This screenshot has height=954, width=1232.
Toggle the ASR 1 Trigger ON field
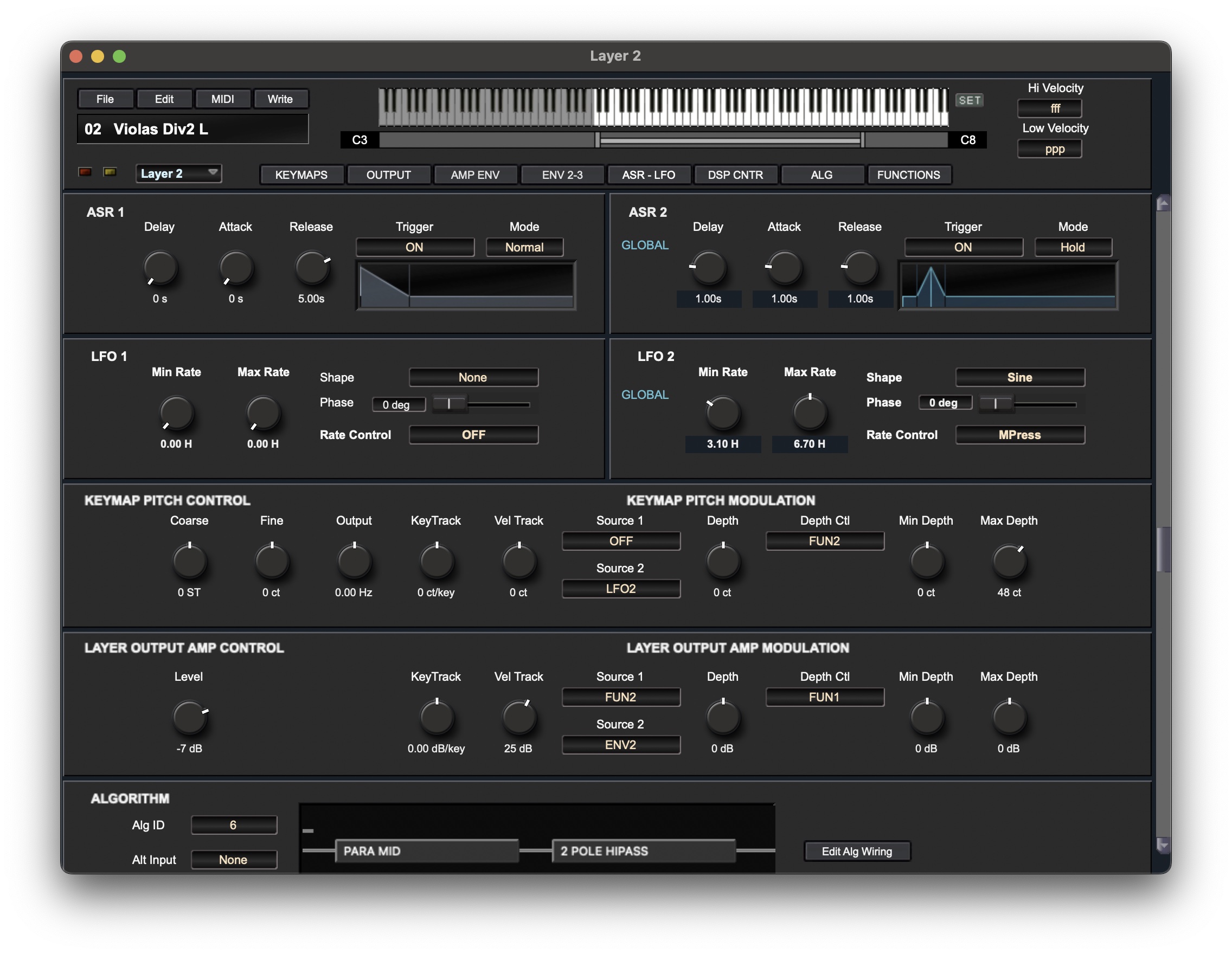(415, 247)
